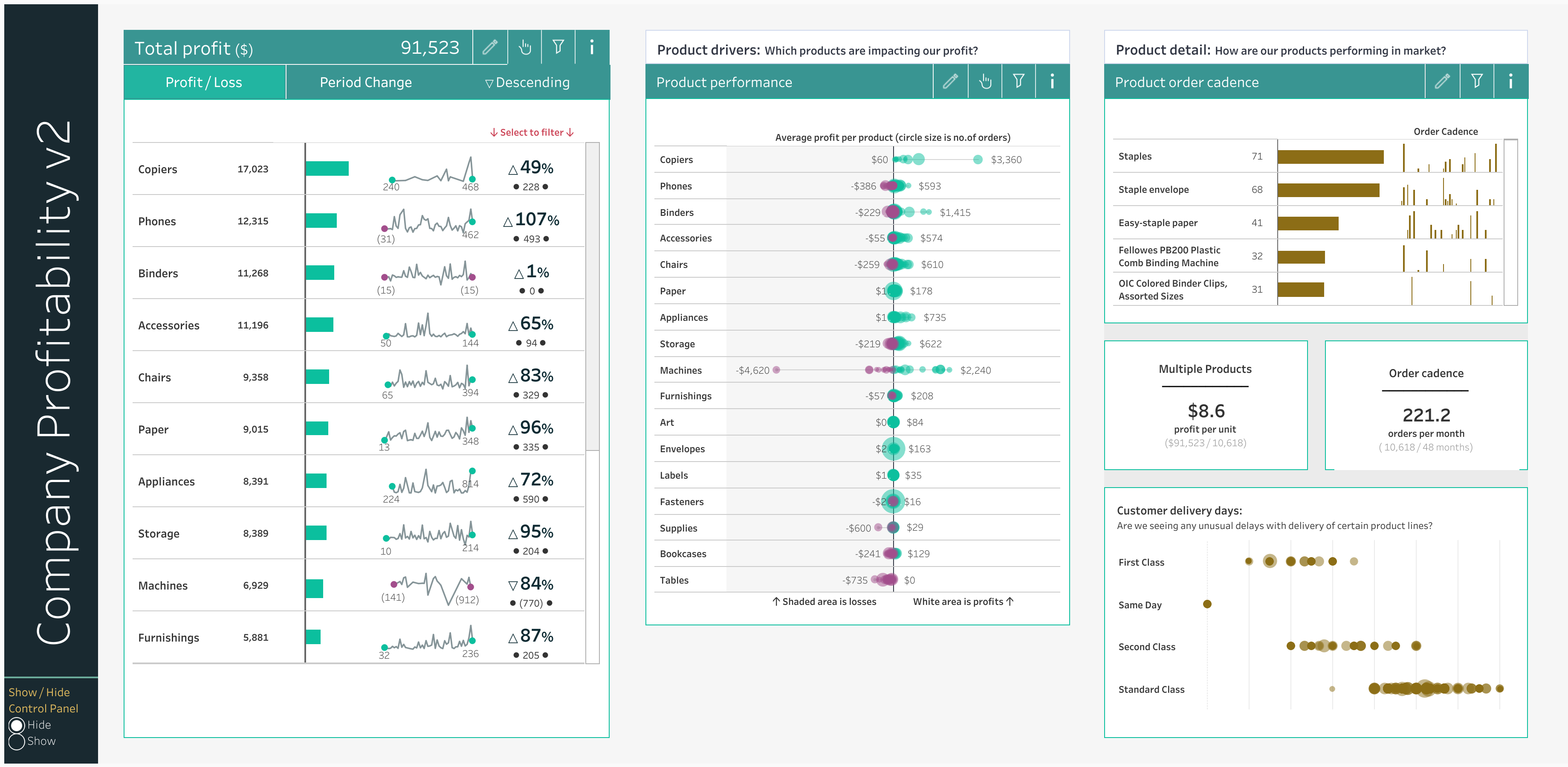This screenshot has height=767, width=1568.
Task: Click the Order Cadence list scrollbar
Action: [x=1510, y=222]
